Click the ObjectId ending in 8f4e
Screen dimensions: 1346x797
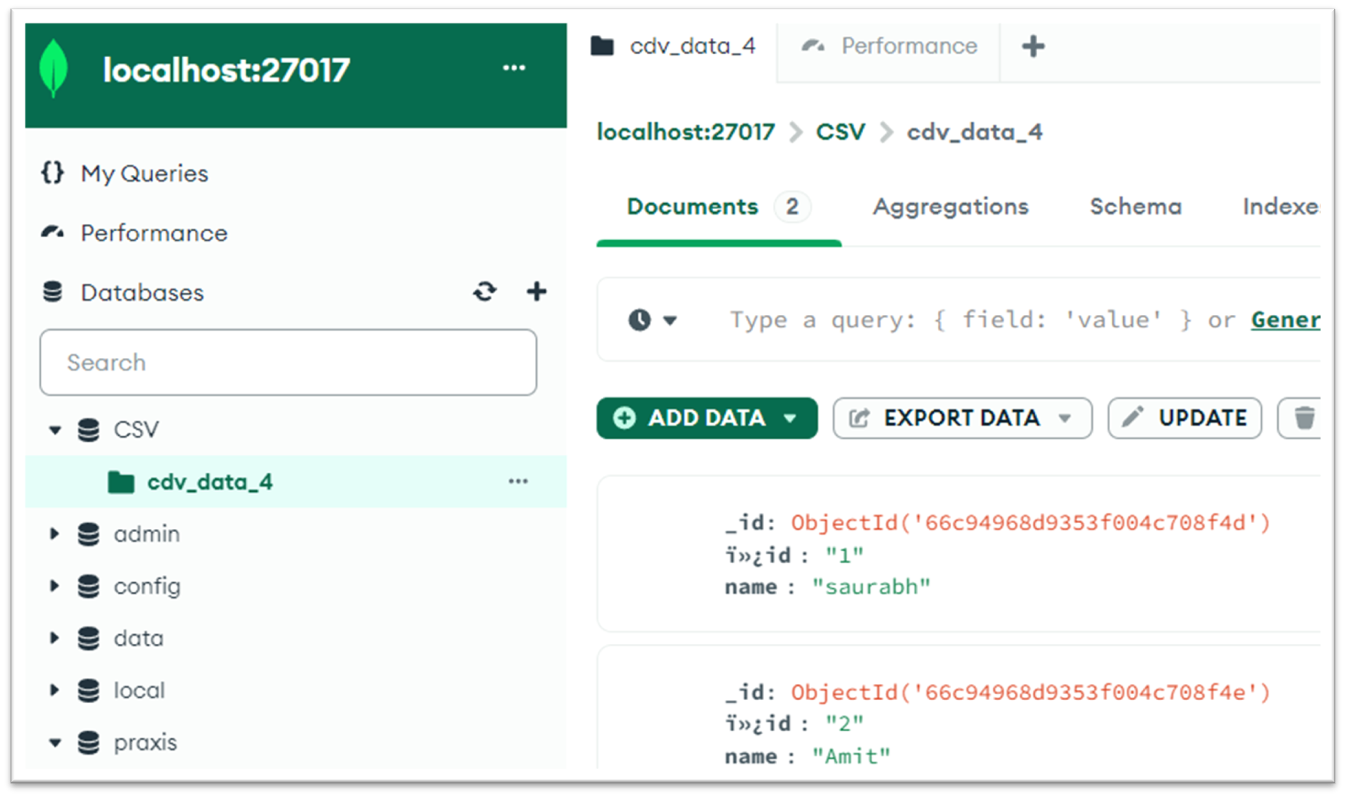(x=1030, y=692)
